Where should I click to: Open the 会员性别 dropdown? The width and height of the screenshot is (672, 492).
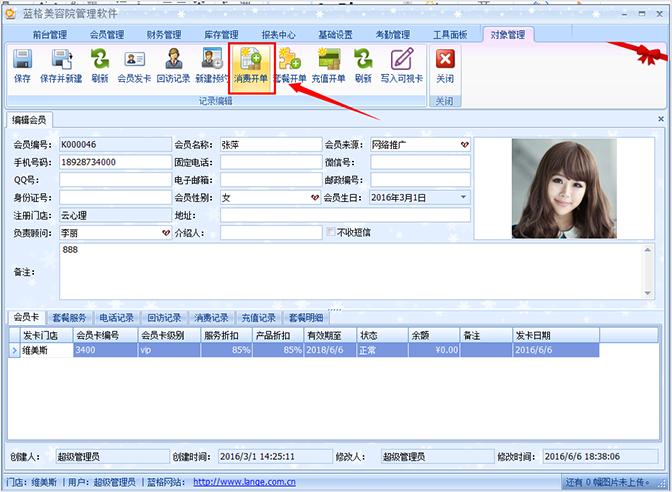pos(313,197)
